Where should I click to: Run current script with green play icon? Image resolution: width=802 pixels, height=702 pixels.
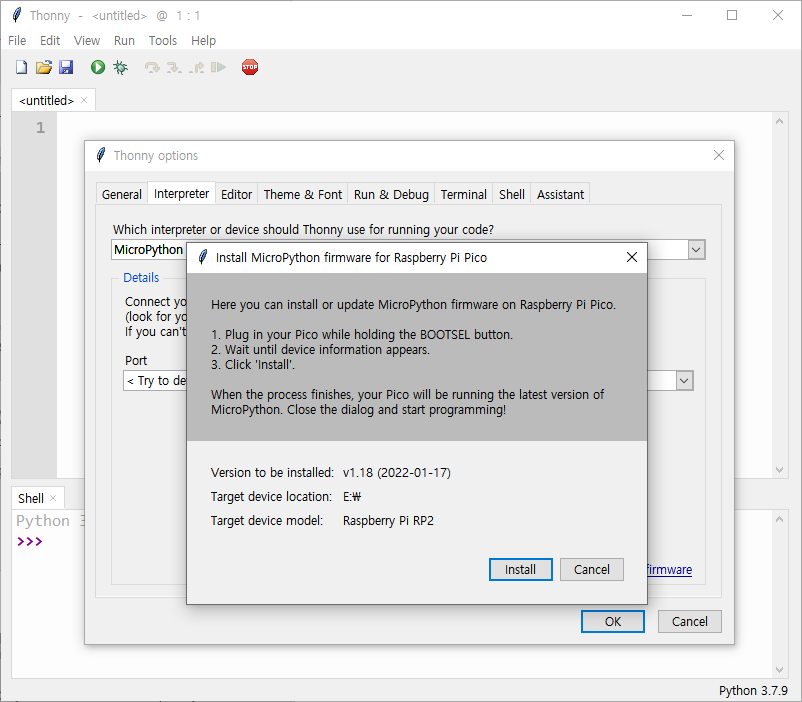(98, 67)
